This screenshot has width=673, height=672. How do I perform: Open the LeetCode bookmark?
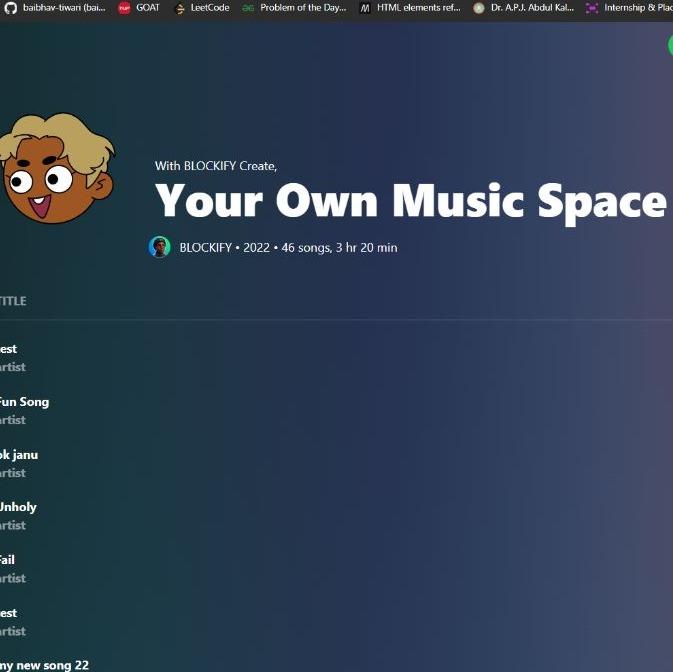tap(202, 7)
